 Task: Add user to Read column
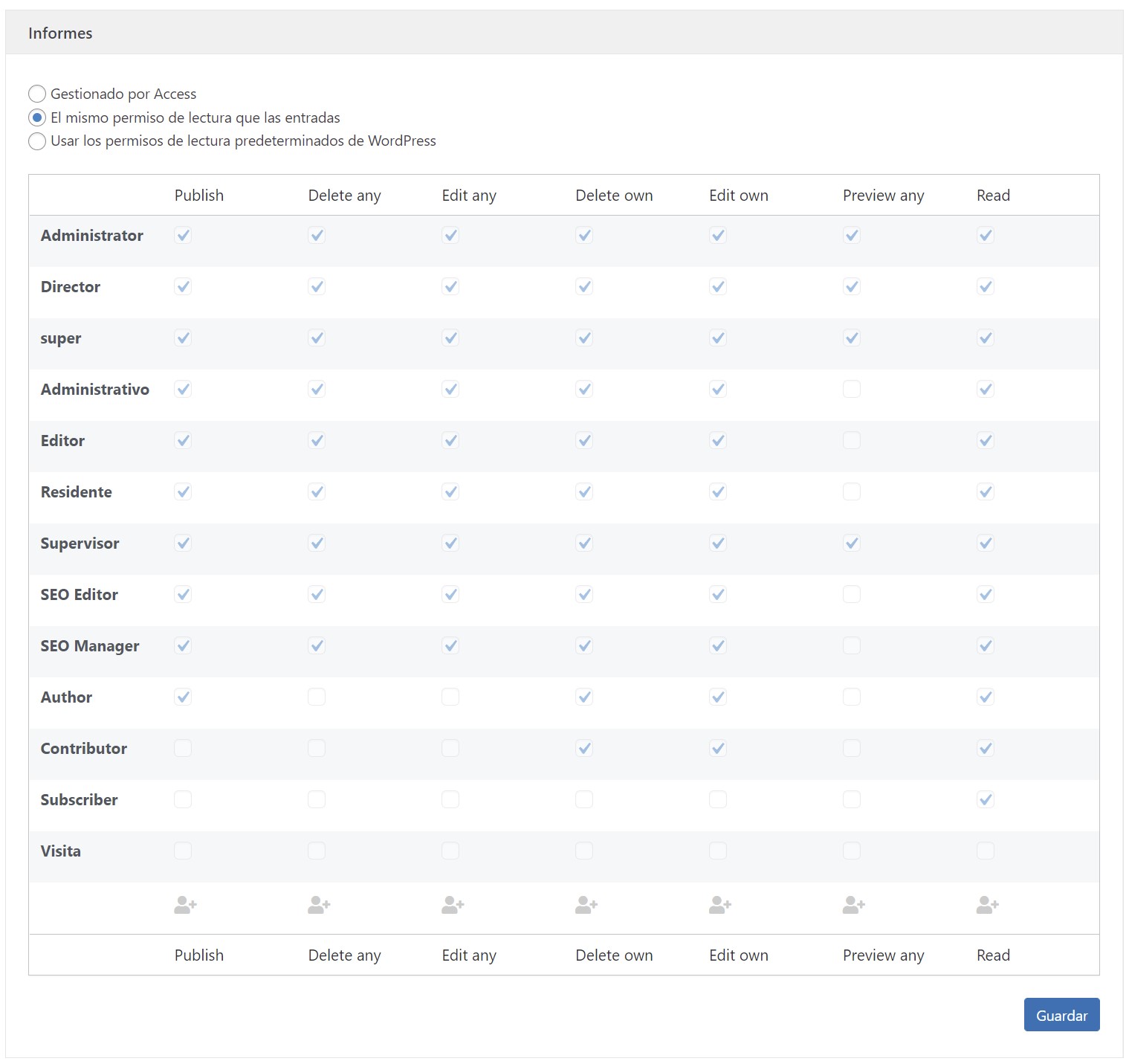coord(988,905)
